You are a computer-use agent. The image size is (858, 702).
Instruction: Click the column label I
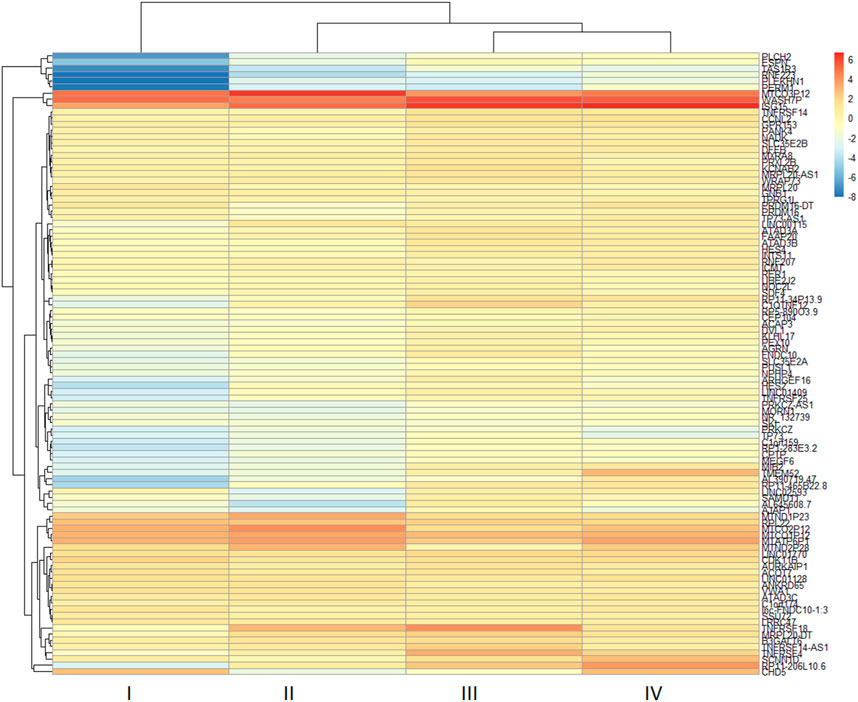point(129,693)
